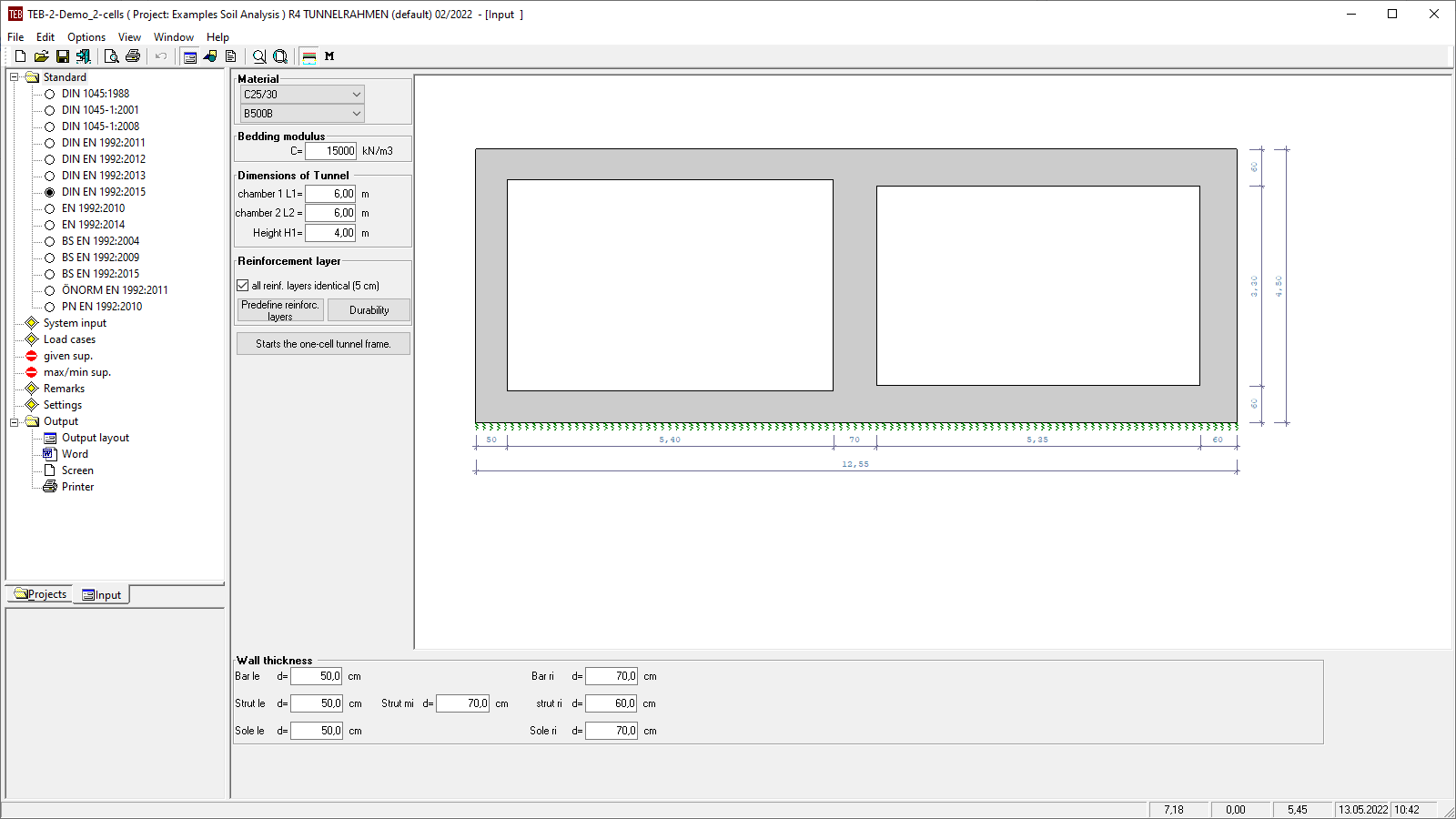
Task: Click the Word output icon
Action: 50,454
